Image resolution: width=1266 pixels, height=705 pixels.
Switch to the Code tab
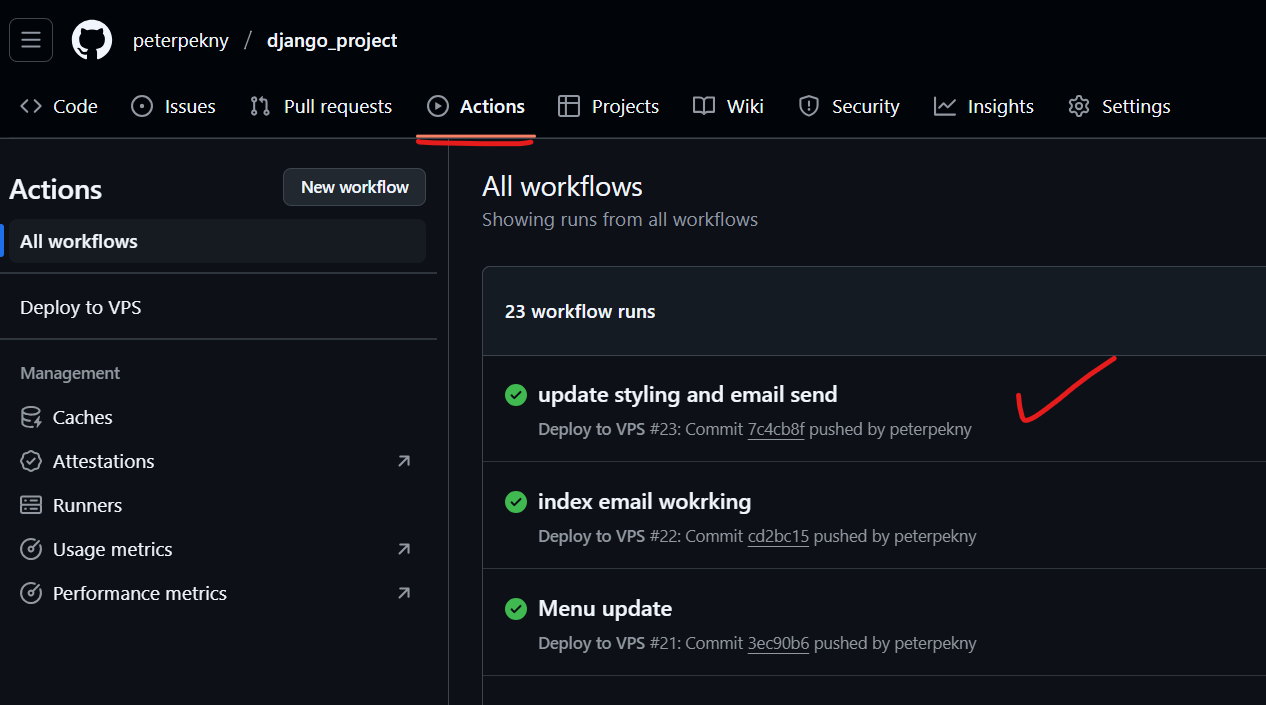59,107
